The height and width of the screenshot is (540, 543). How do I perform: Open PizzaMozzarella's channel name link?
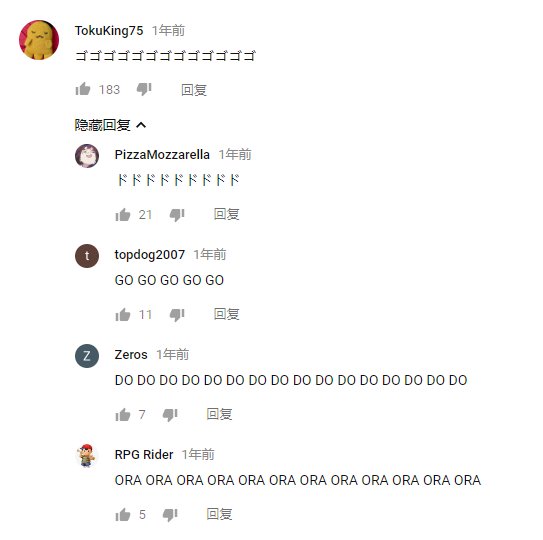tap(162, 154)
